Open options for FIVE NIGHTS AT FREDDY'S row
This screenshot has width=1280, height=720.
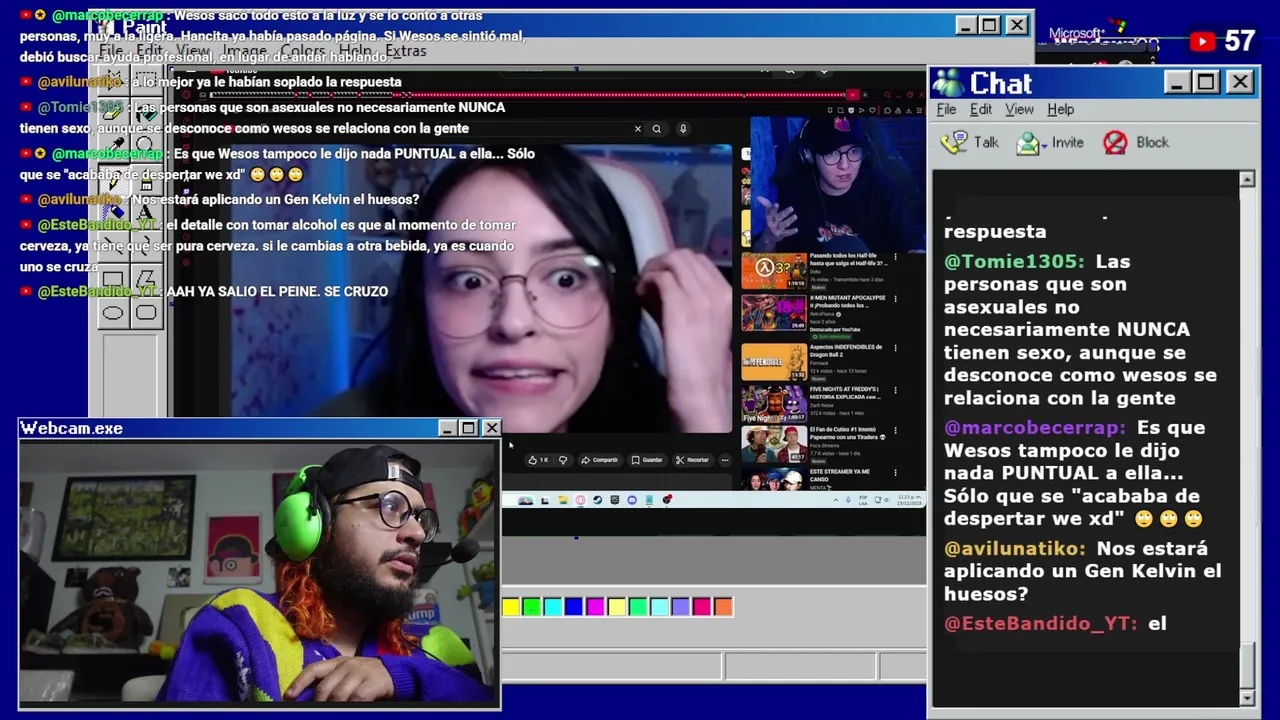(895, 392)
